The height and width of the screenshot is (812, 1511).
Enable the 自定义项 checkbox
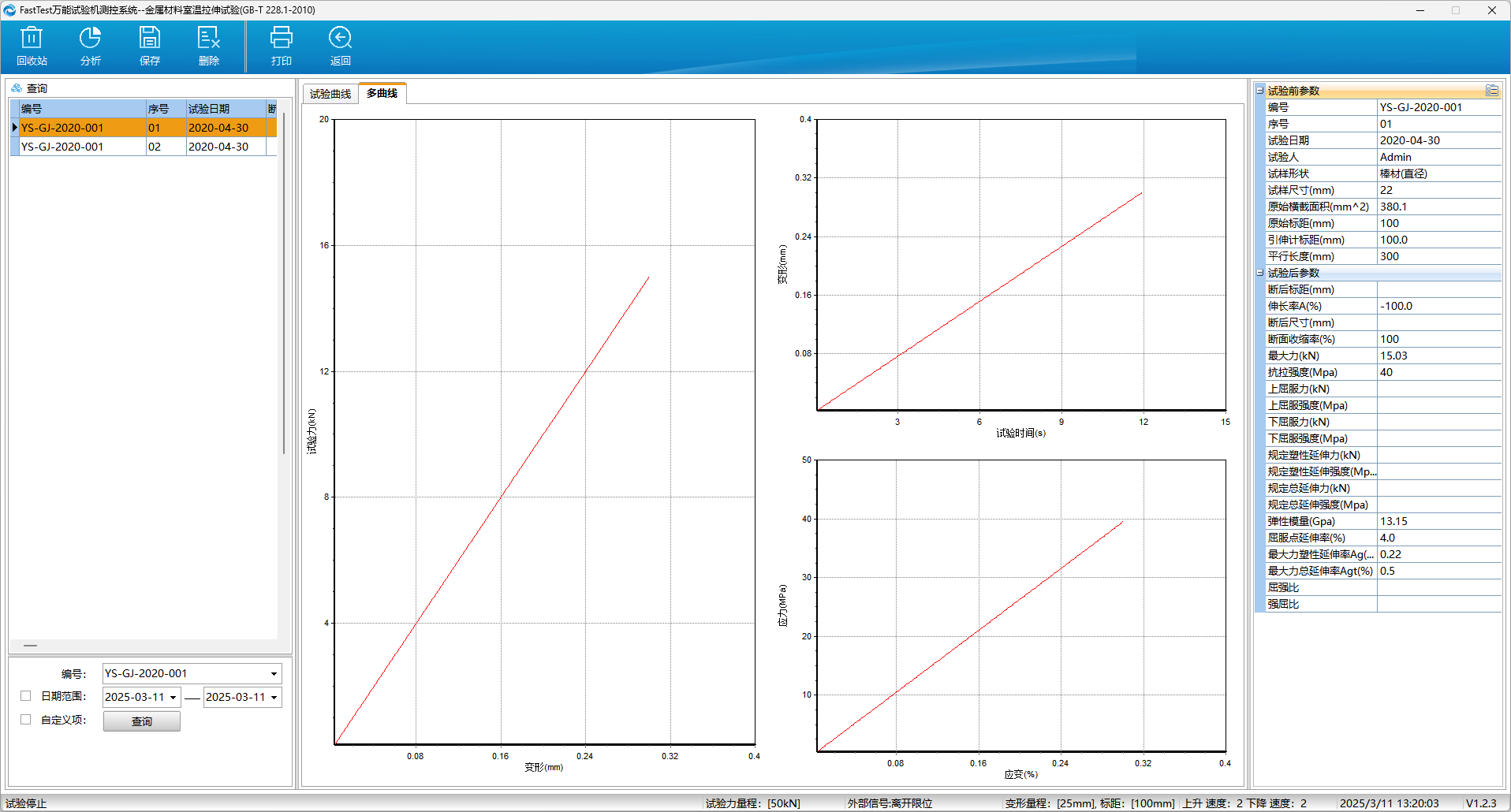click(25, 720)
